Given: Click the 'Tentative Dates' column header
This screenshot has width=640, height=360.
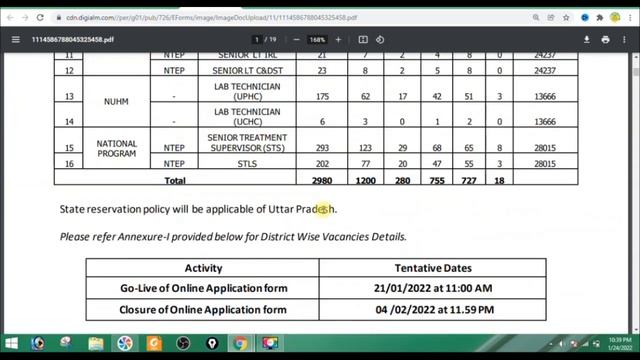Looking at the screenshot, I should [433, 268].
